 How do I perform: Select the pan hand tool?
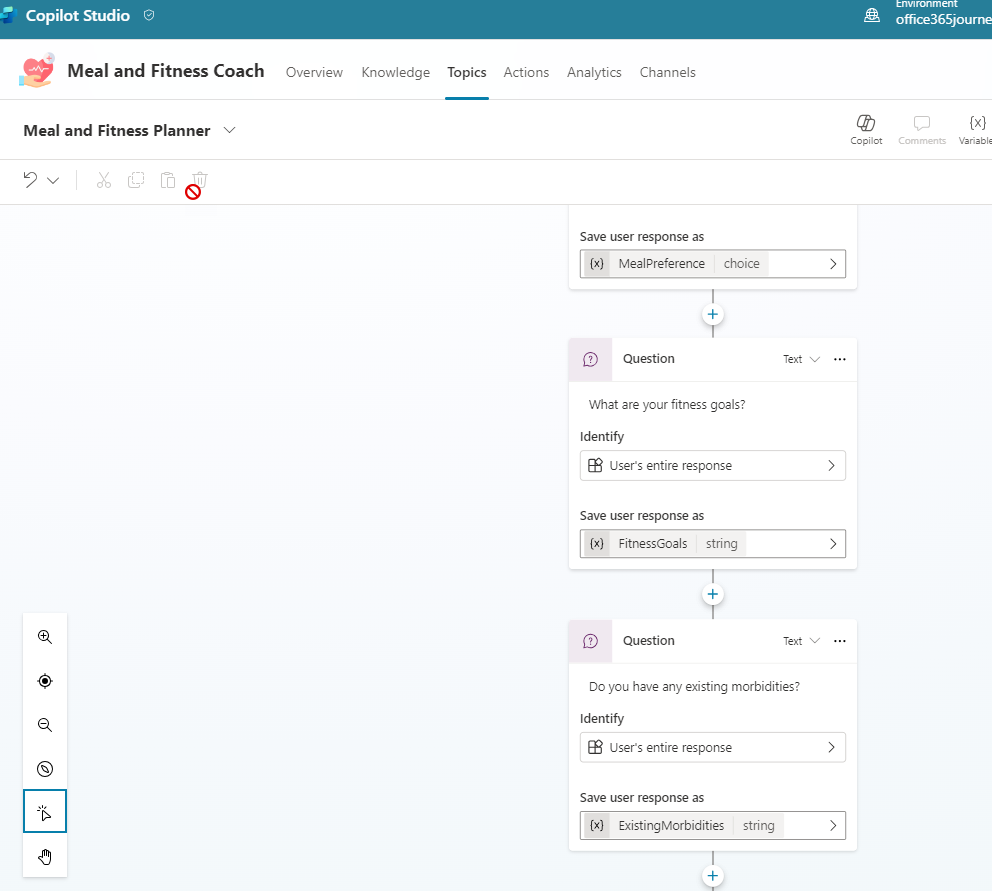click(45, 856)
